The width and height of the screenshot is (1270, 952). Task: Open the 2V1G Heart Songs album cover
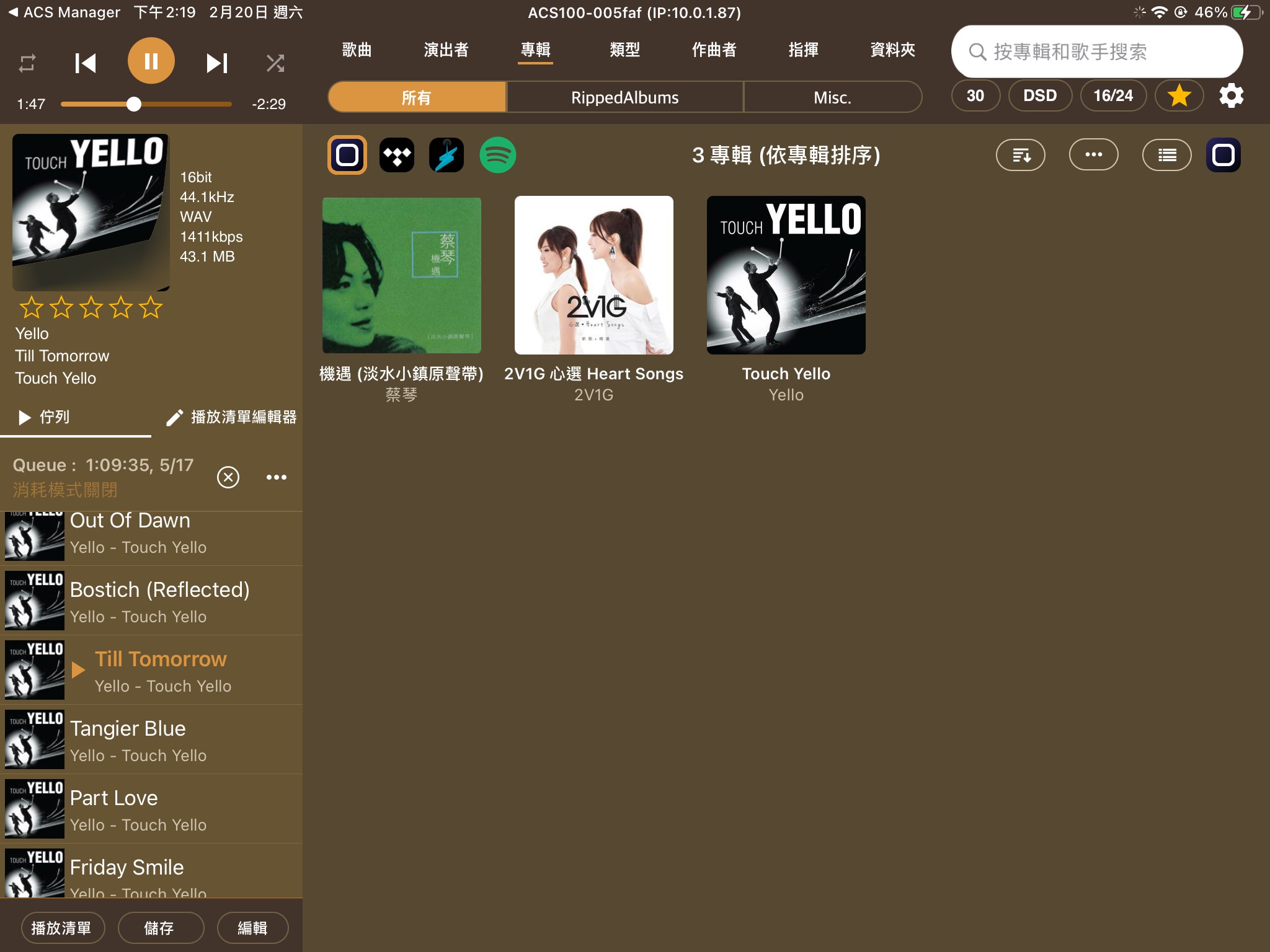[x=594, y=275]
